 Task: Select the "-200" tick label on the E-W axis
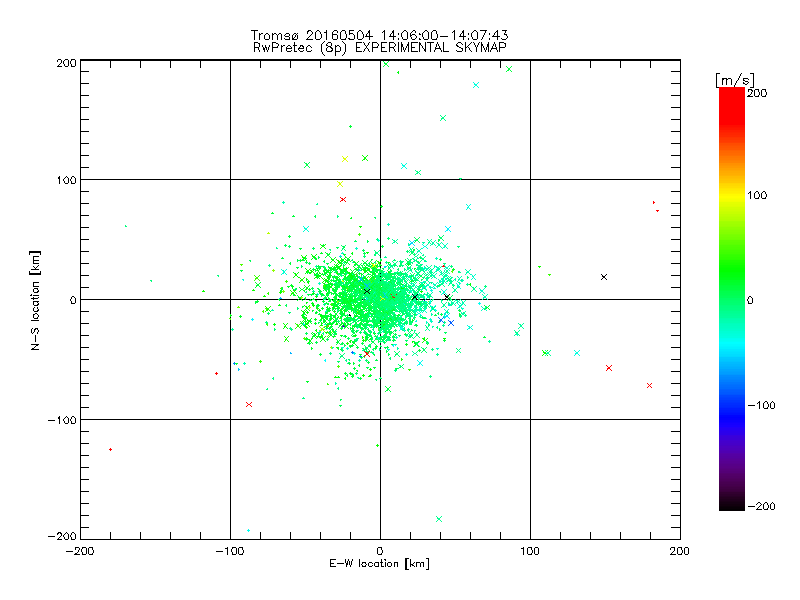coord(80,551)
